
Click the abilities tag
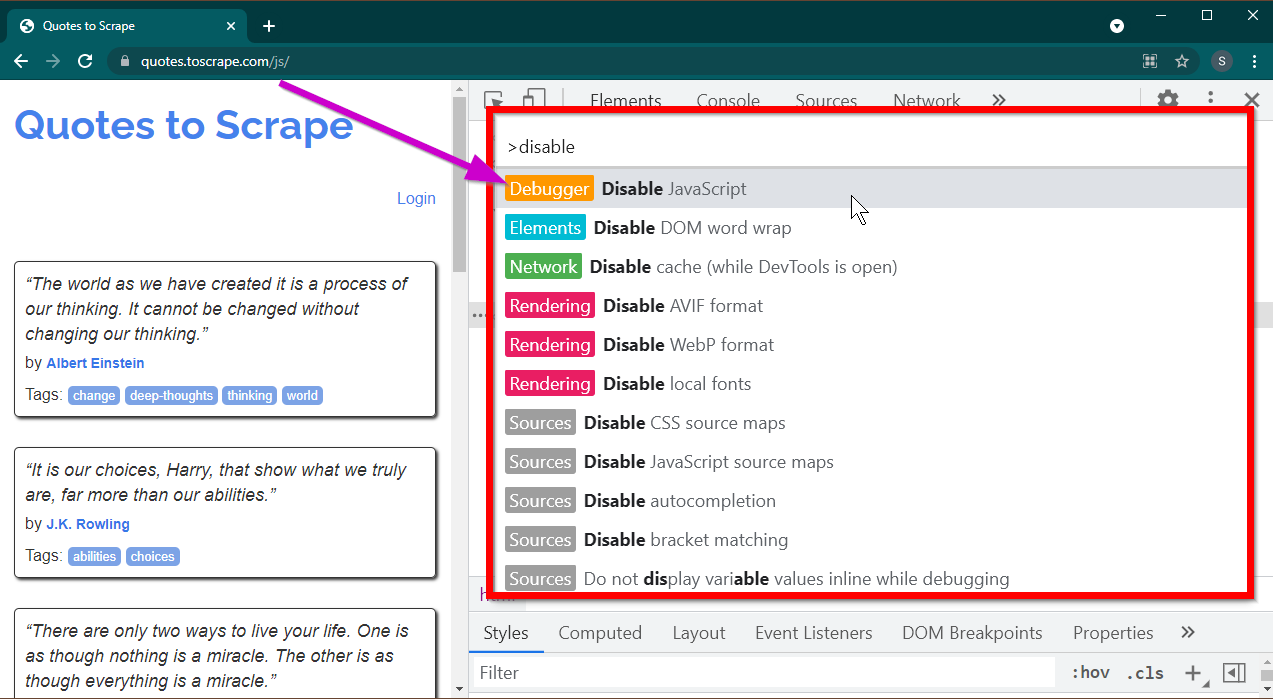click(94, 557)
